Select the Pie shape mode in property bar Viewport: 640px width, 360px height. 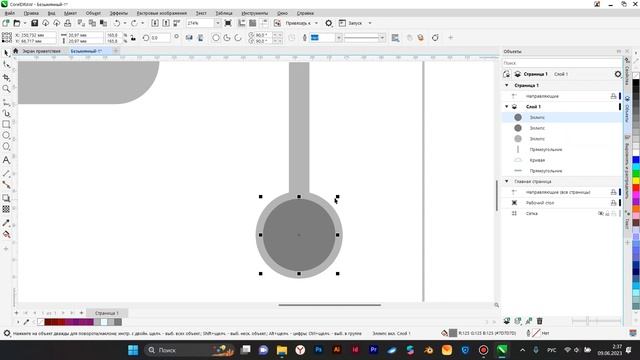point(227,38)
